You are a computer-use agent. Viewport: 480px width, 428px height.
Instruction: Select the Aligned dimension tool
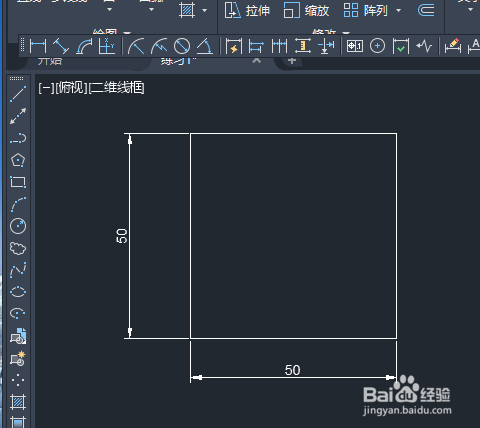(61, 46)
